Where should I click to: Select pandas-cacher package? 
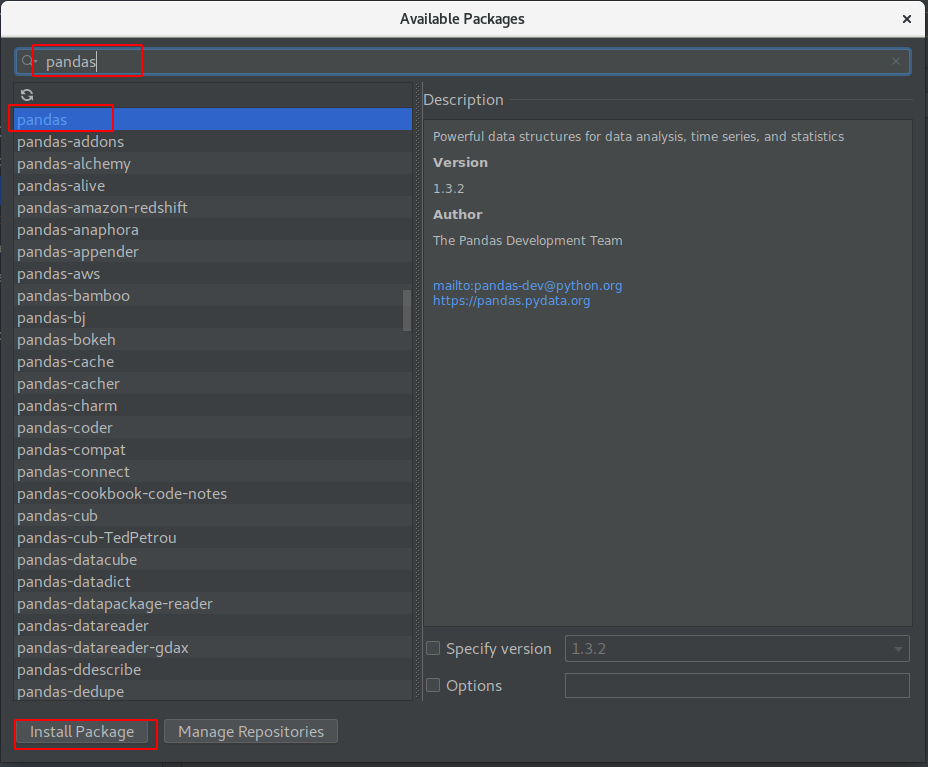[213, 383]
